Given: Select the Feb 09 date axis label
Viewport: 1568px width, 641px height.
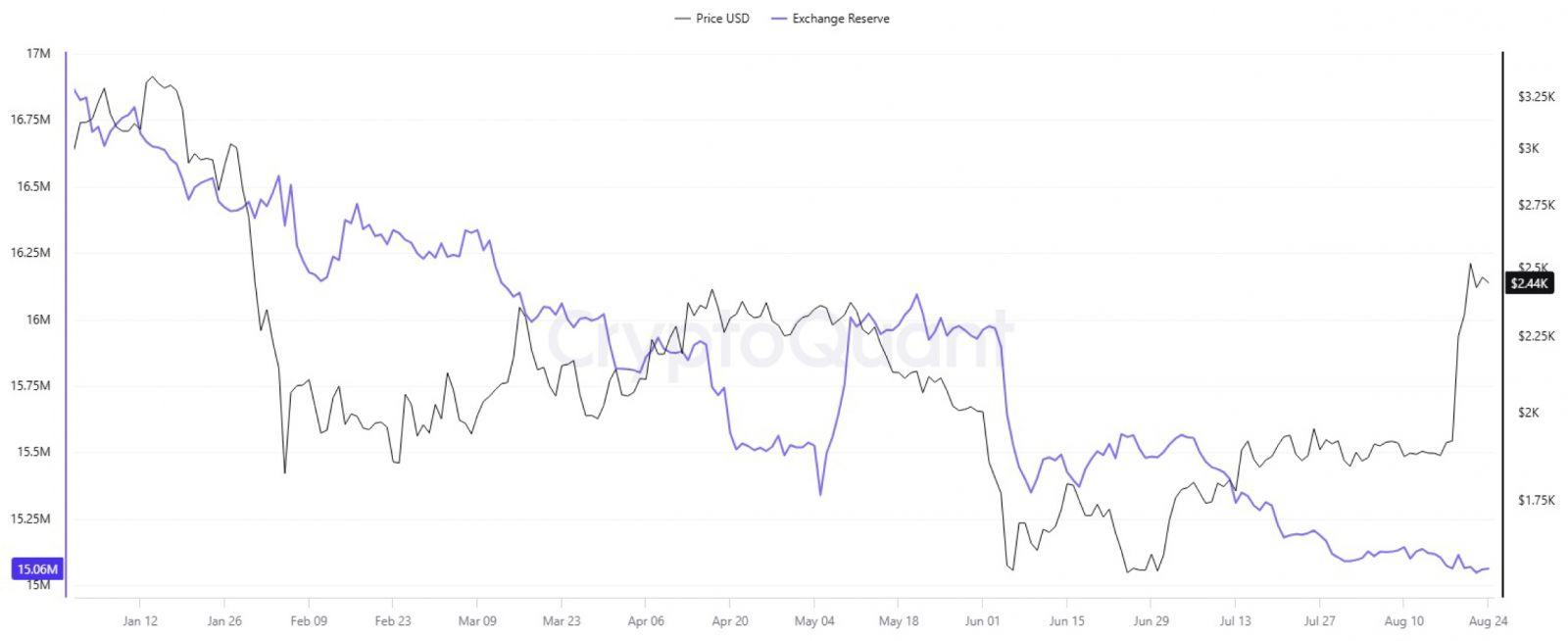Looking at the screenshot, I should click(x=309, y=620).
